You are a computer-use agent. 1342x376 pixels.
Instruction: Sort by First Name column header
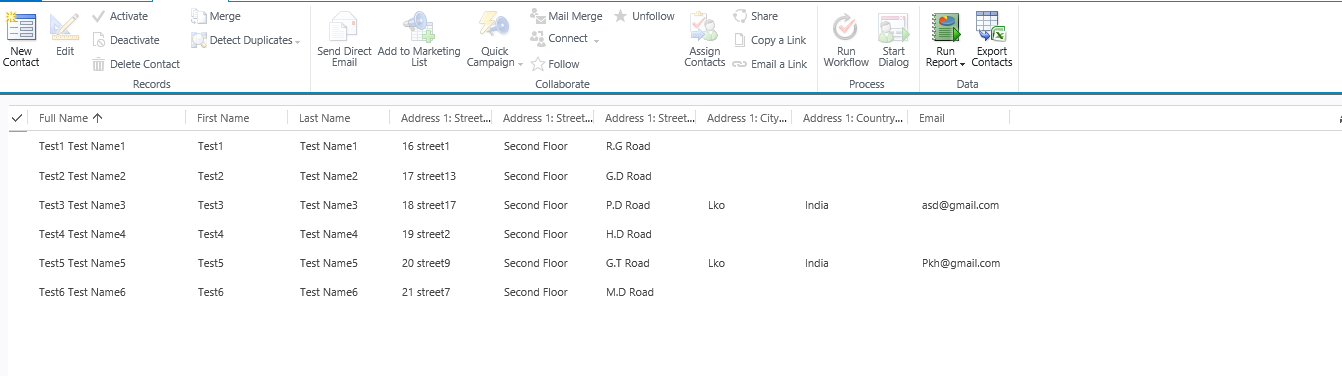pyautogui.click(x=223, y=118)
